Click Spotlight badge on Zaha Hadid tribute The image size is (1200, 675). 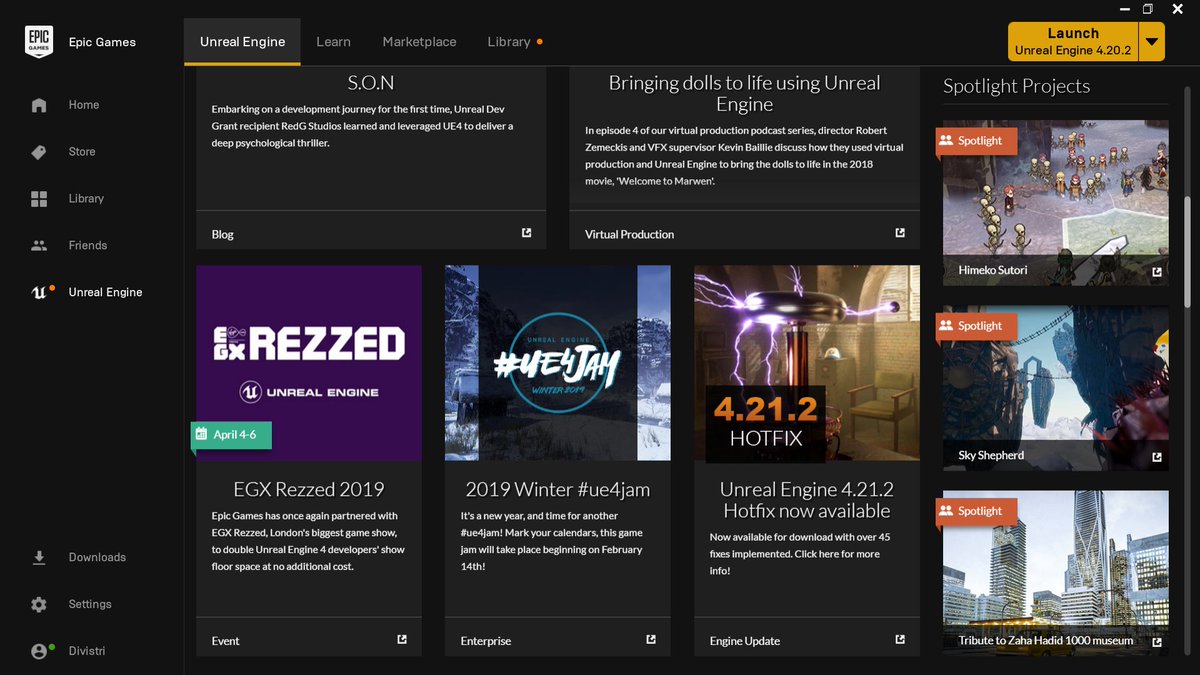(977, 511)
